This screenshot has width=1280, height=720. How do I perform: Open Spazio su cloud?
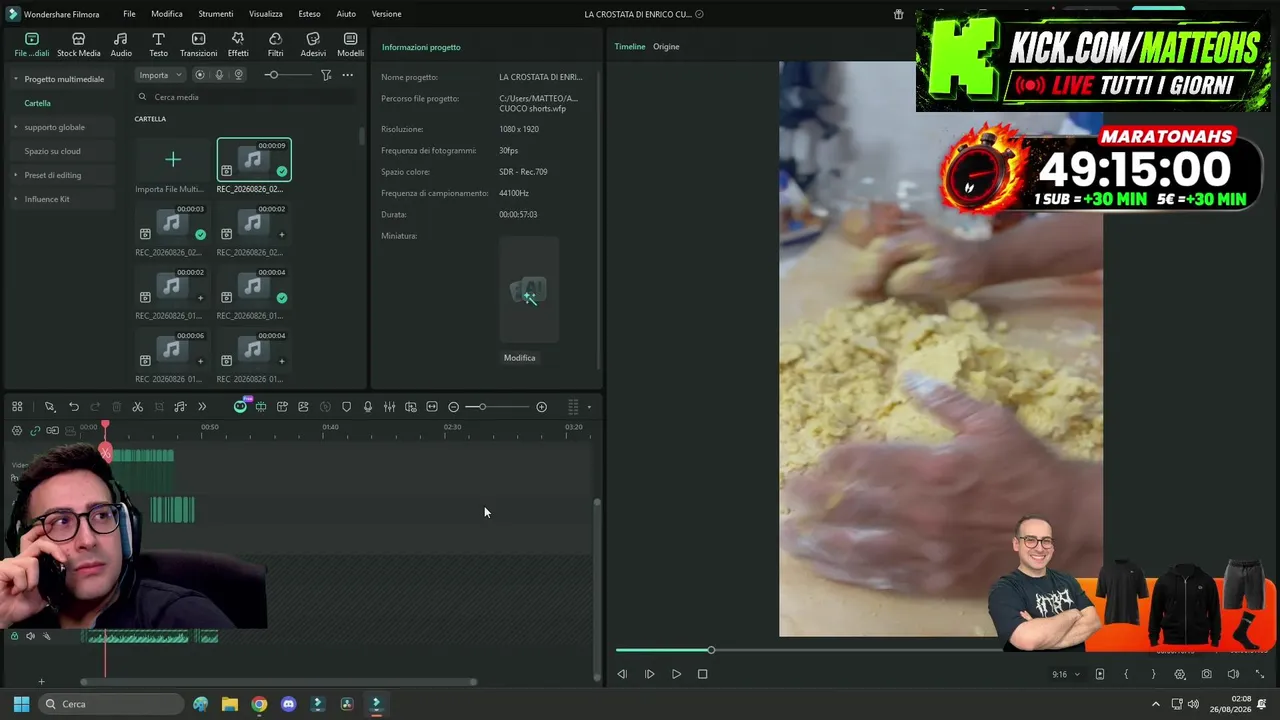click(x=52, y=151)
